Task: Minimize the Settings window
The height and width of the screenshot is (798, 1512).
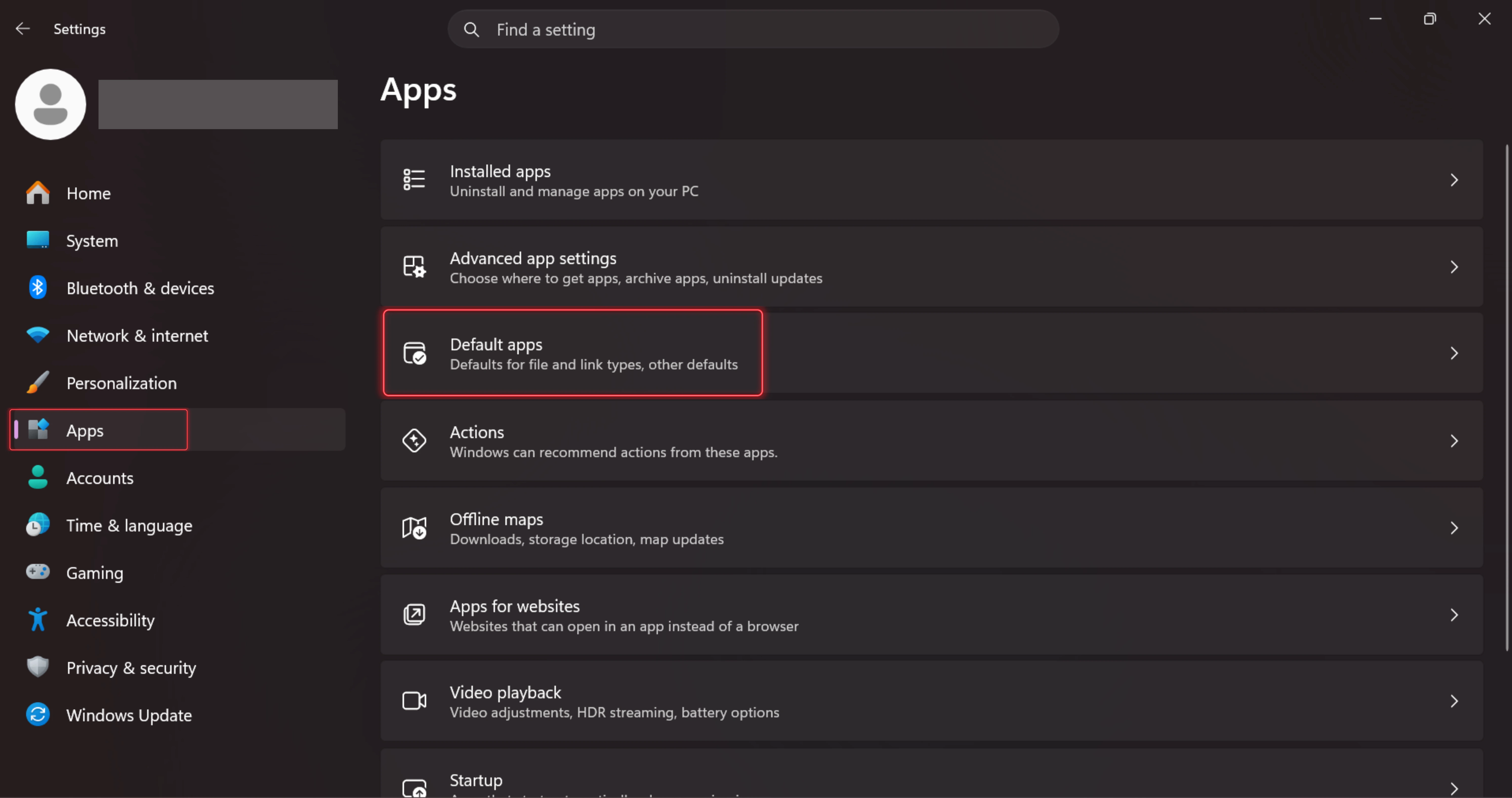Action: click(1375, 19)
